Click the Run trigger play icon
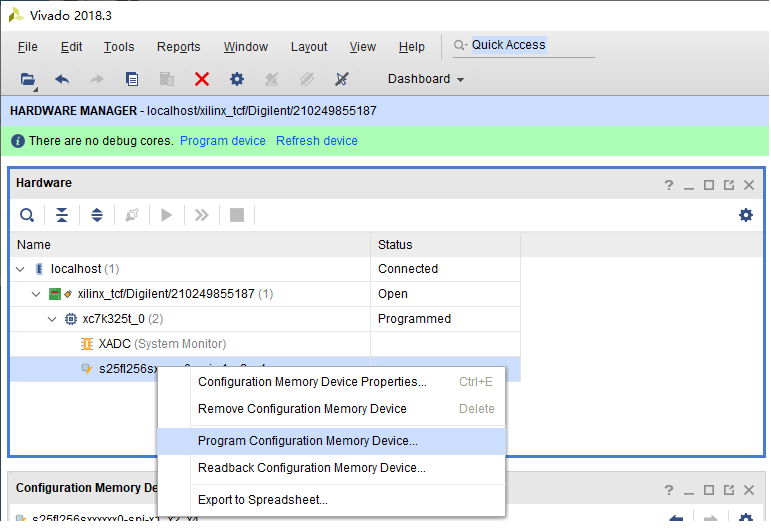 (167, 215)
